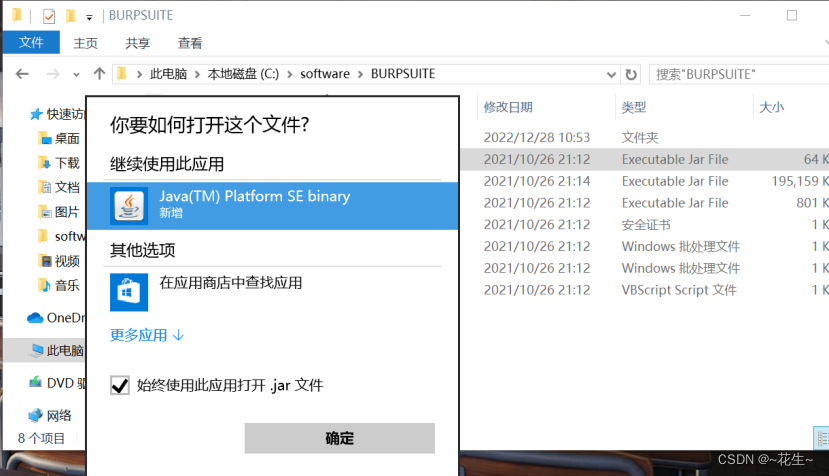The height and width of the screenshot is (476, 829).
Task: Select the 801 KB Executable Jar File
Action: (645, 203)
